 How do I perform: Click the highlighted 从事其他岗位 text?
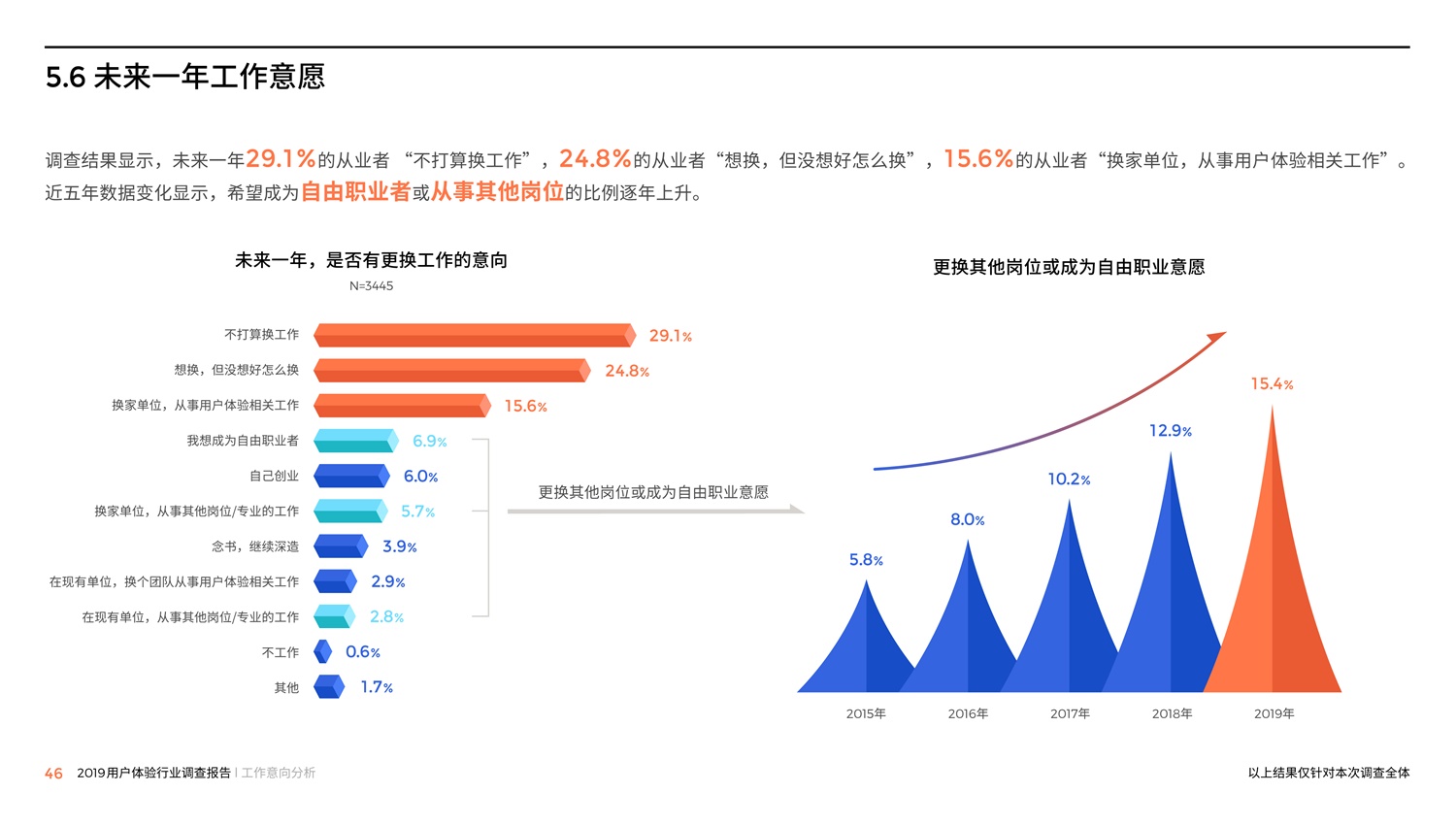tap(497, 192)
